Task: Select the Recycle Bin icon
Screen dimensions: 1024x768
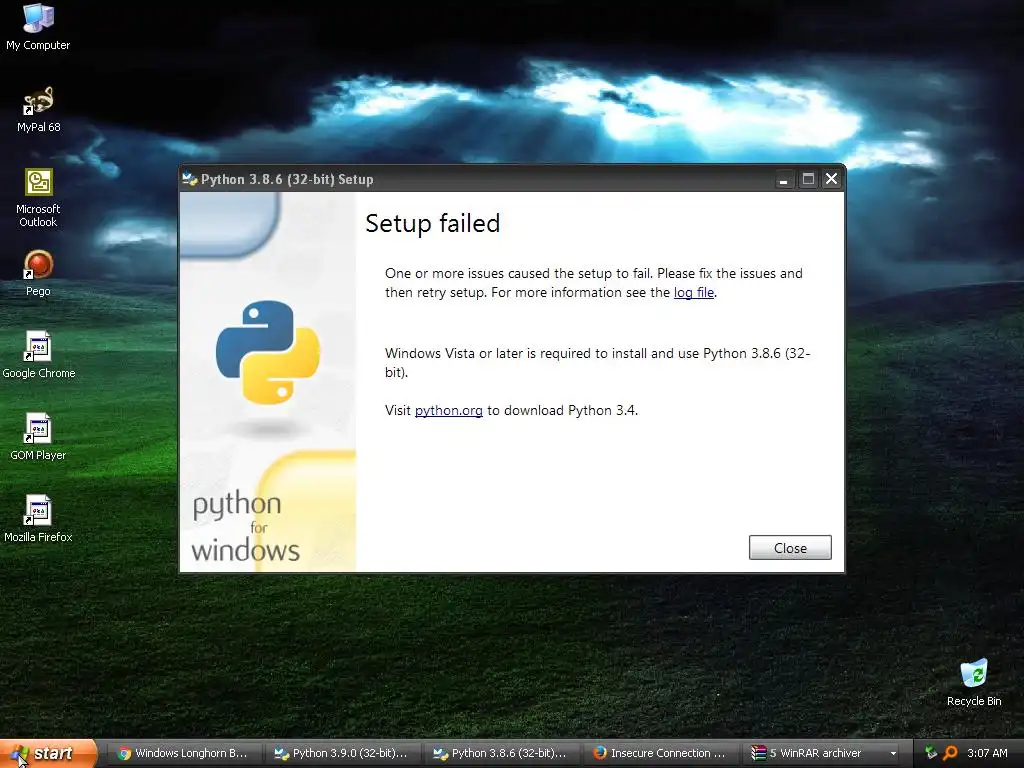Action: click(974, 682)
